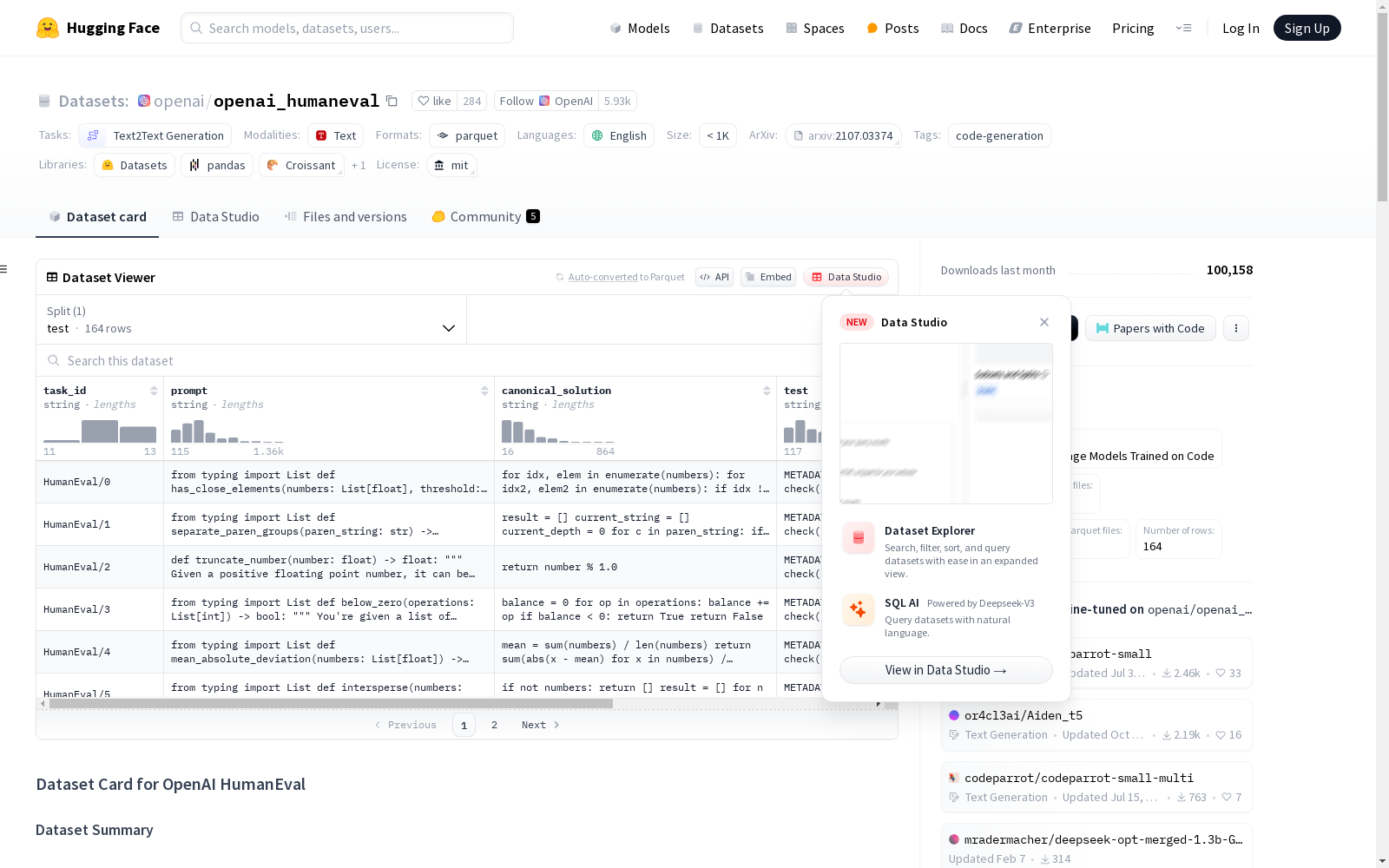This screenshot has width=1389, height=868.
Task: Select the Datasets library tag
Action: click(135, 165)
